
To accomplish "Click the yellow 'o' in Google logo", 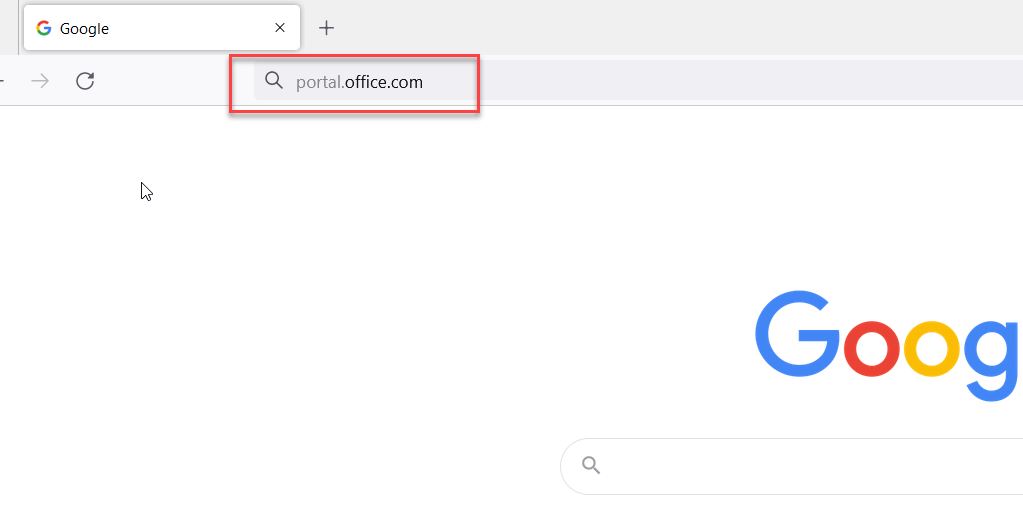I will click(934, 349).
